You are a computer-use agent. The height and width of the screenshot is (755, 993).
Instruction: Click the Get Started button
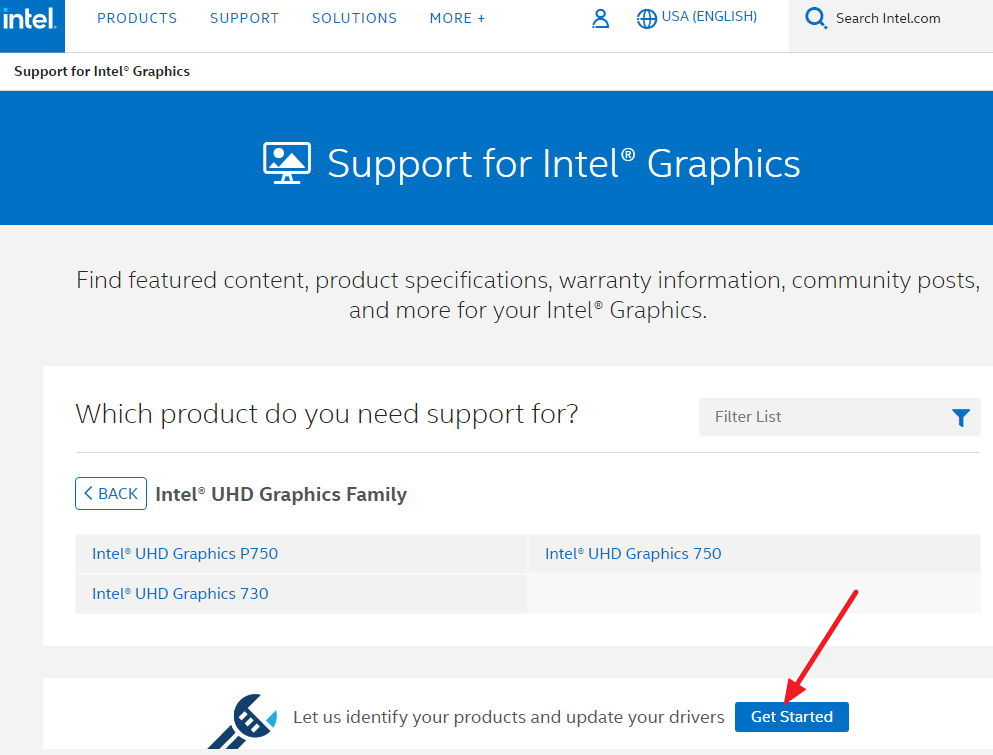tap(792, 716)
